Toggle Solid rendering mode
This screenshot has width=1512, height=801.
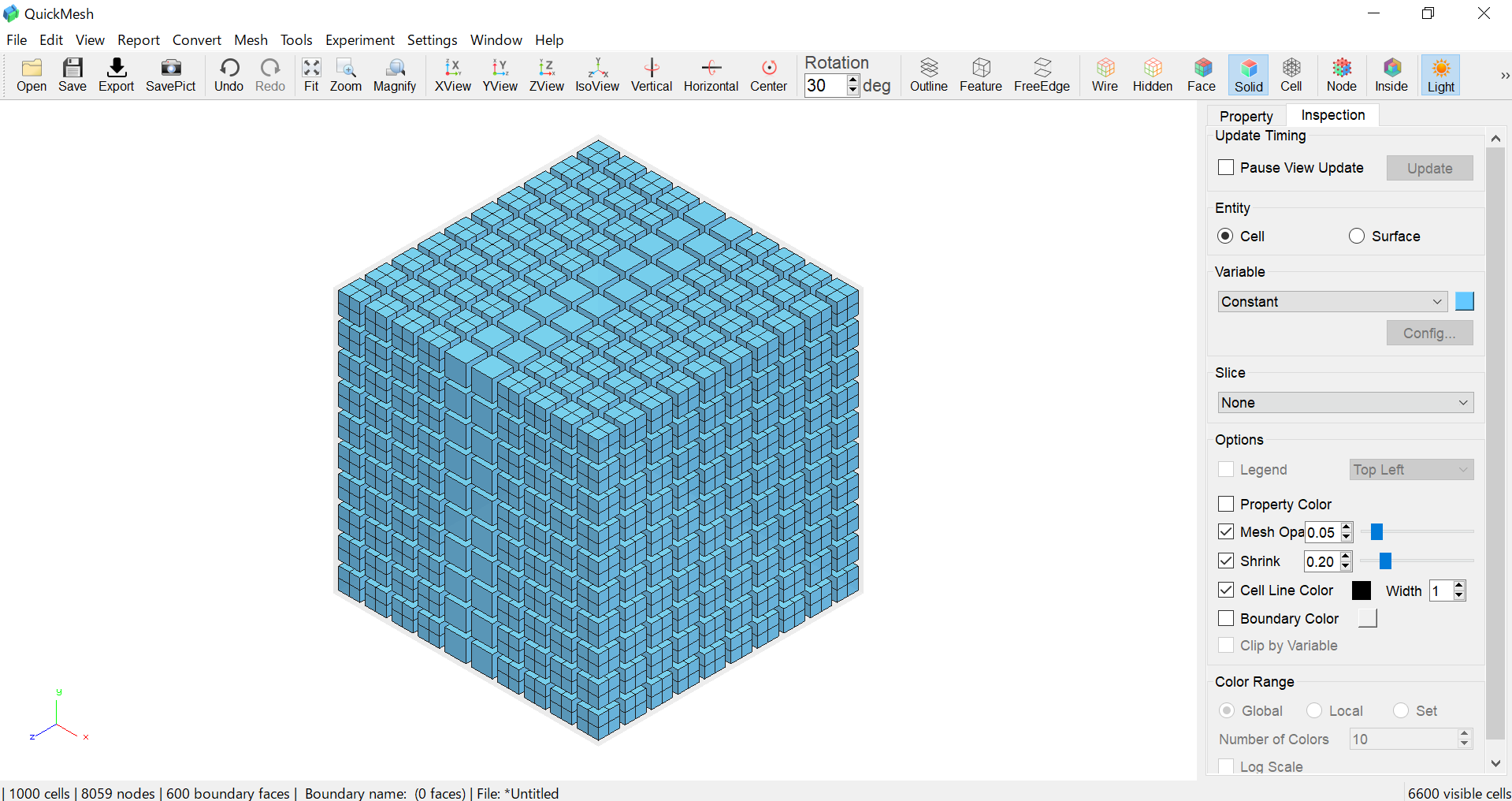[1249, 76]
